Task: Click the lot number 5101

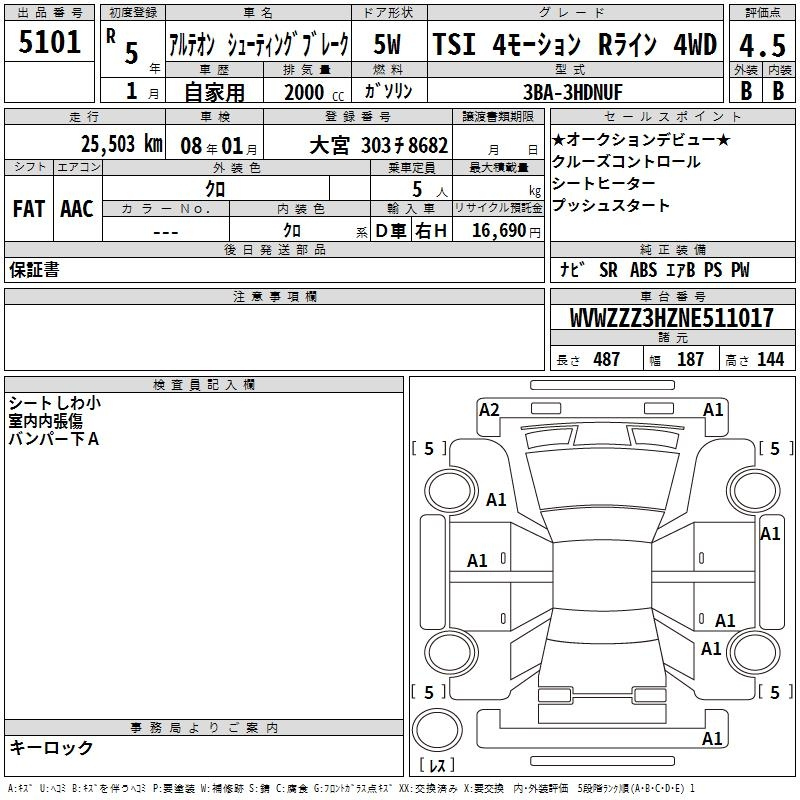Action: pos(50,43)
